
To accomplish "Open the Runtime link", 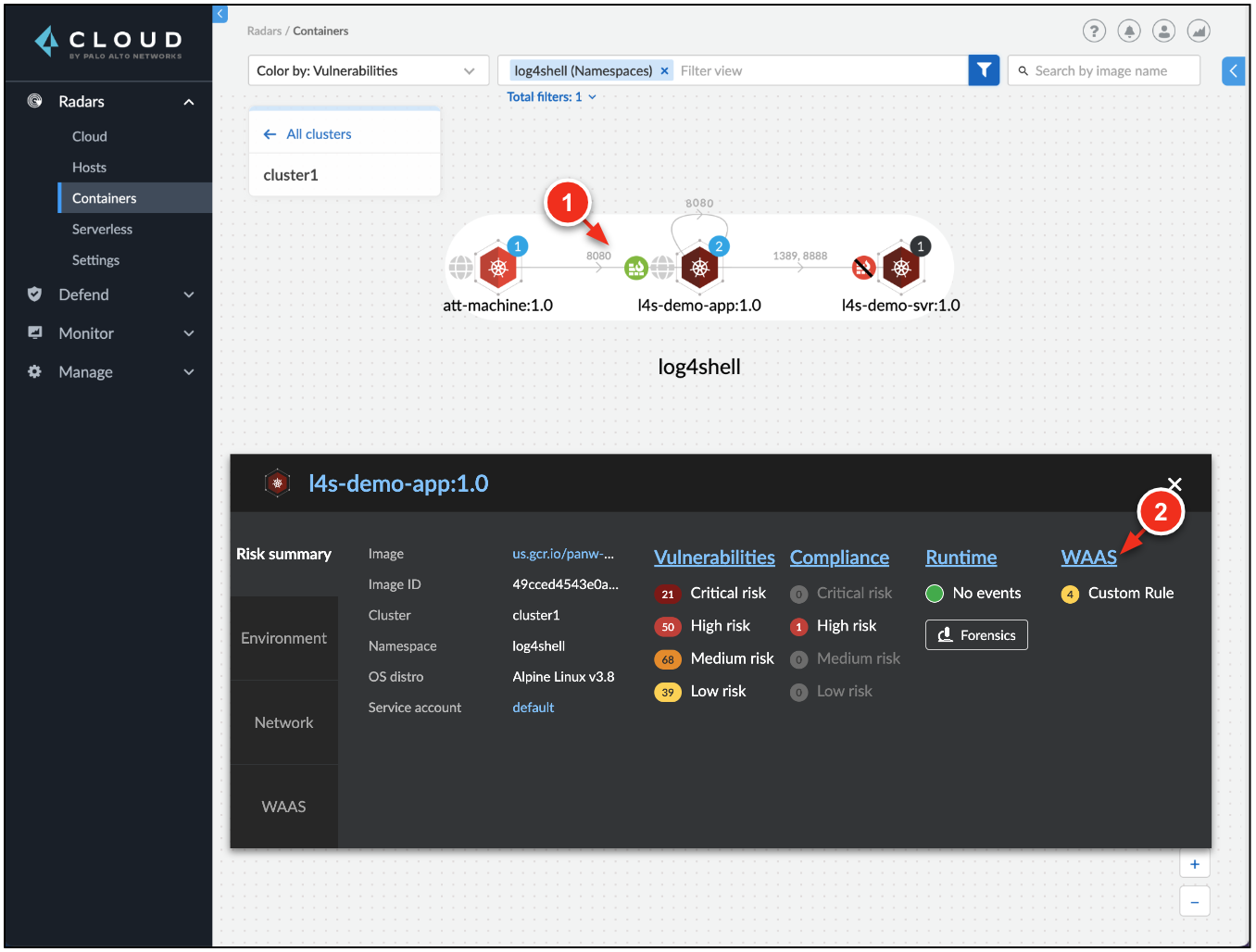I will pos(961,557).
